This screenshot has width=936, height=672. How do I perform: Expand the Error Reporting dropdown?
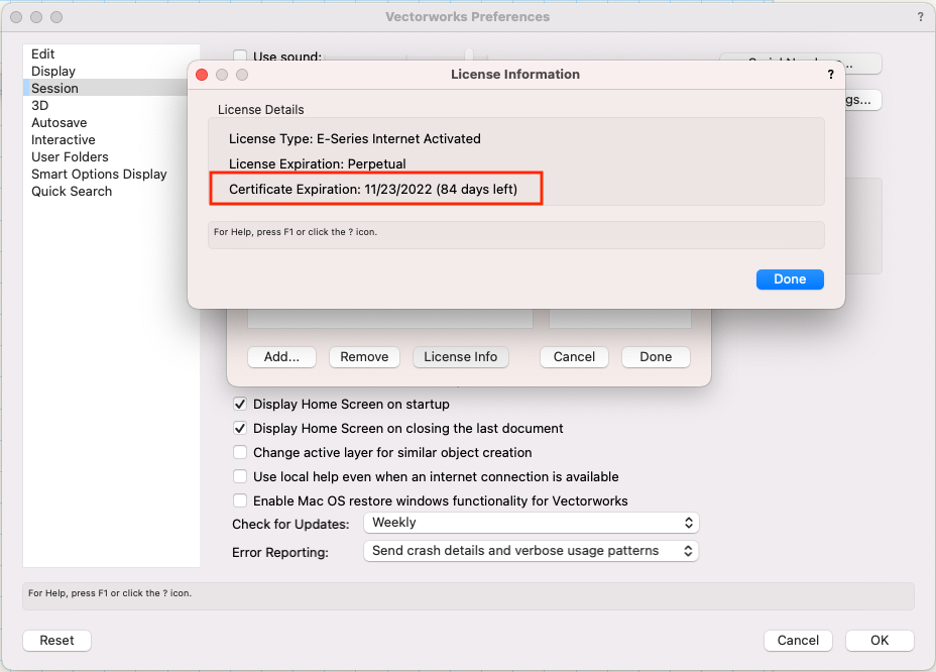(x=530, y=551)
